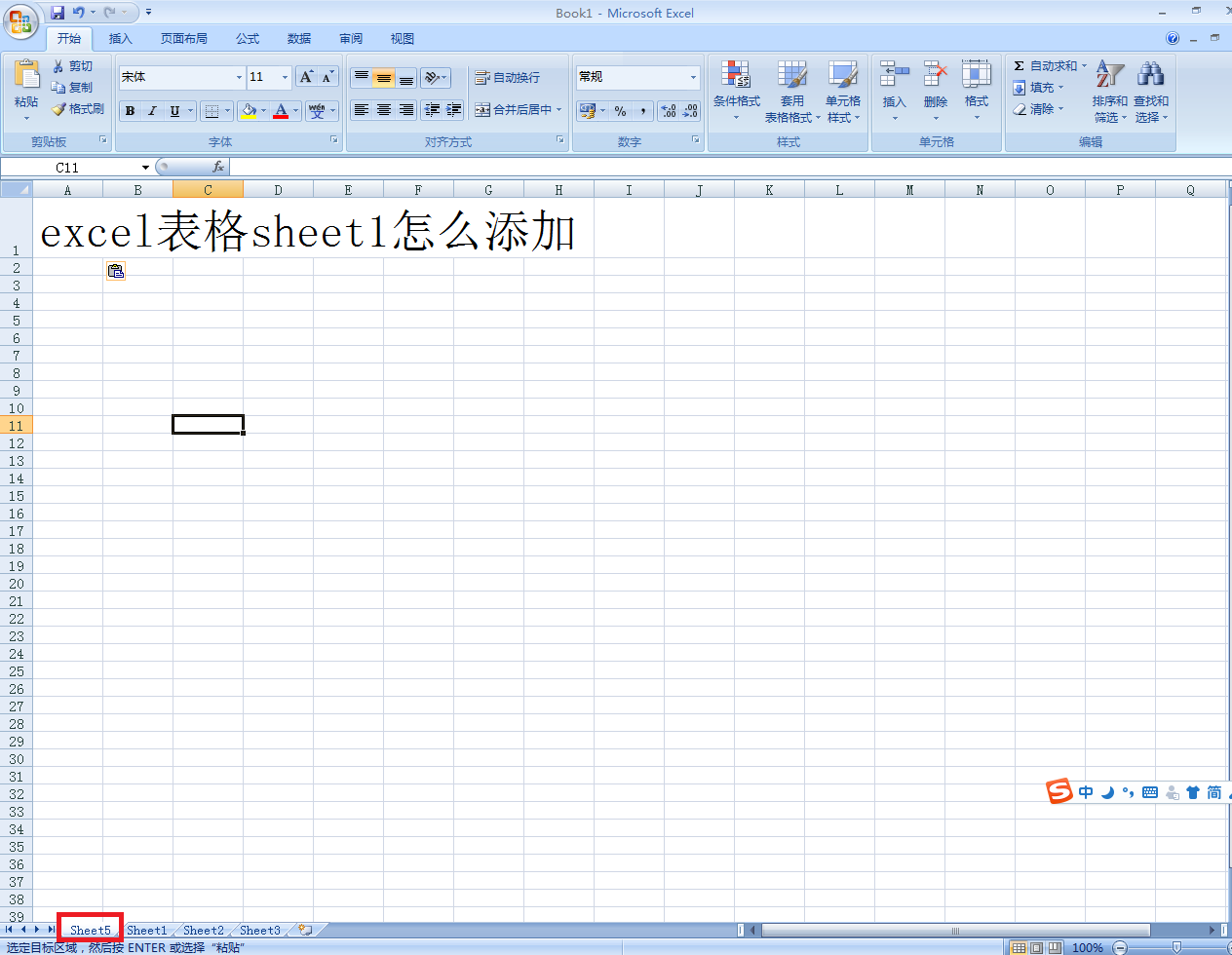Screen dimensions: 1232x955
Task: Click the 合并后居中 merge cells icon
Action: coord(481,110)
